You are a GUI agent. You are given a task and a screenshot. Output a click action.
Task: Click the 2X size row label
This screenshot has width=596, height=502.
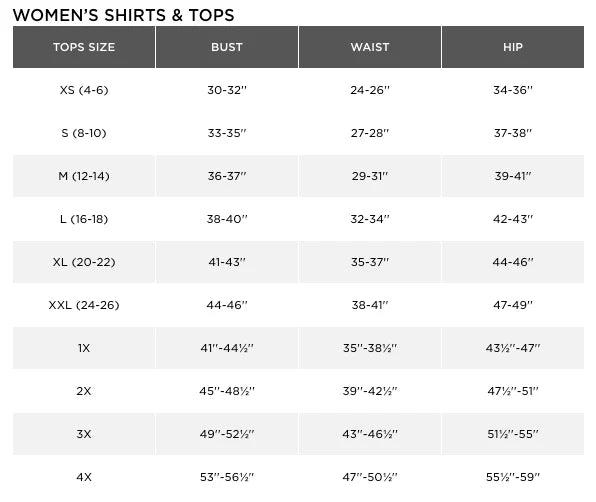click(x=84, y=391)
